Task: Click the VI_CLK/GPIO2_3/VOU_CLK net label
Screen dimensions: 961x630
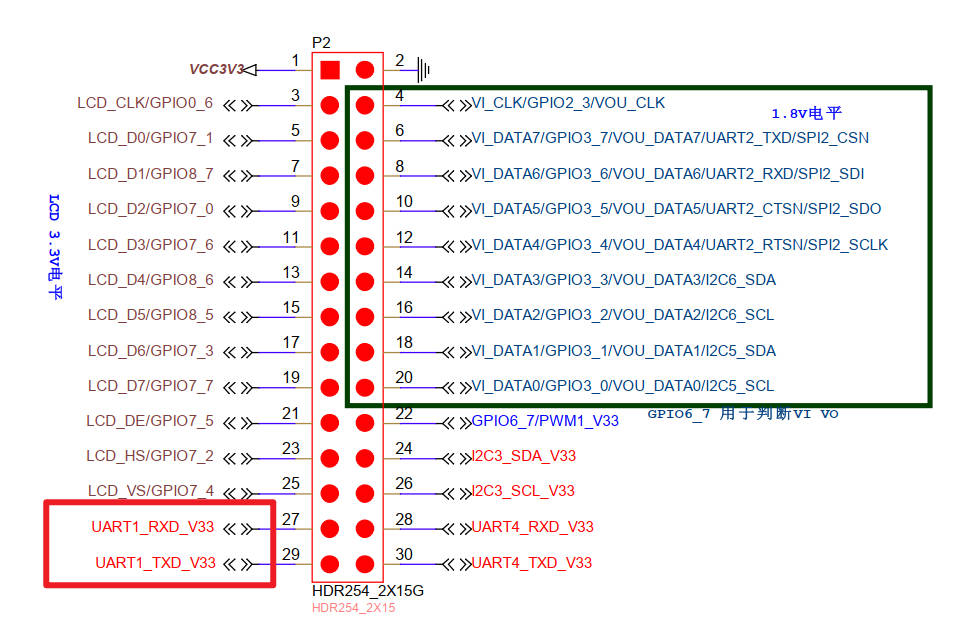Action: tap(568, 103)
